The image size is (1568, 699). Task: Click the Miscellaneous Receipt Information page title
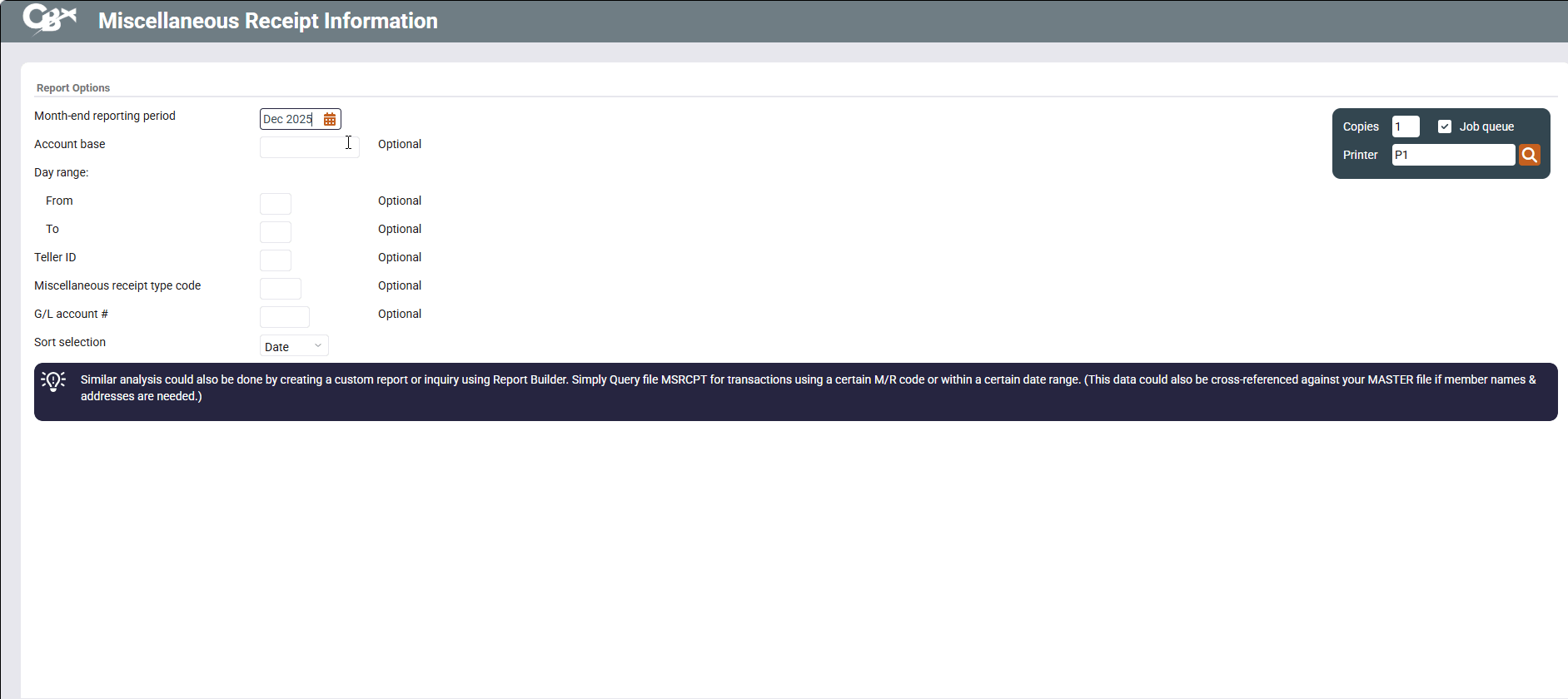coord(267,21)
